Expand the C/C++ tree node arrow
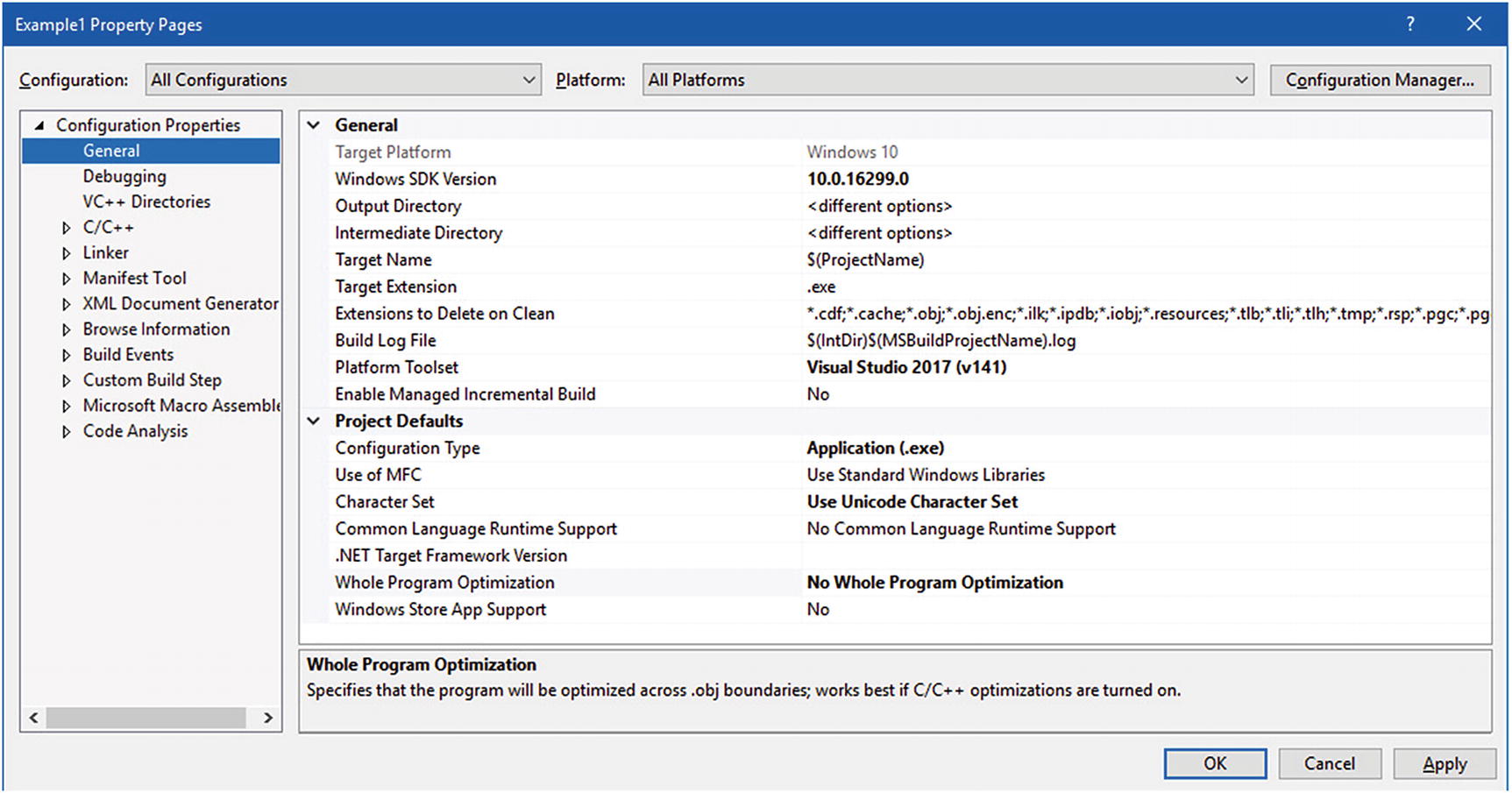This screenshot has height=793, width=1512. pos(67,228)
